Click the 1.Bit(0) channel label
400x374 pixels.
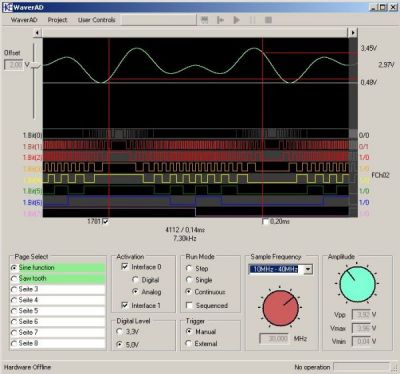coord(32,135)
